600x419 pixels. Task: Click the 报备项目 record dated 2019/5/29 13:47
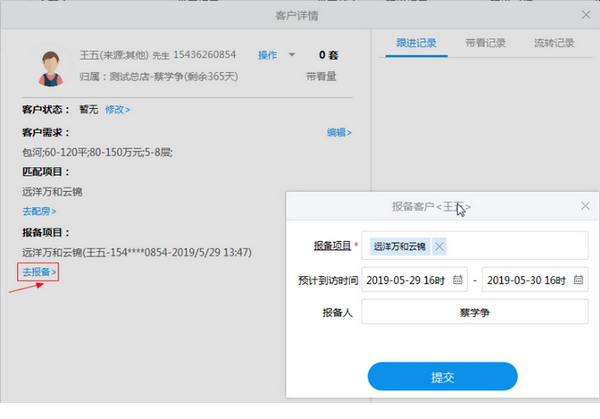[136, 252]
